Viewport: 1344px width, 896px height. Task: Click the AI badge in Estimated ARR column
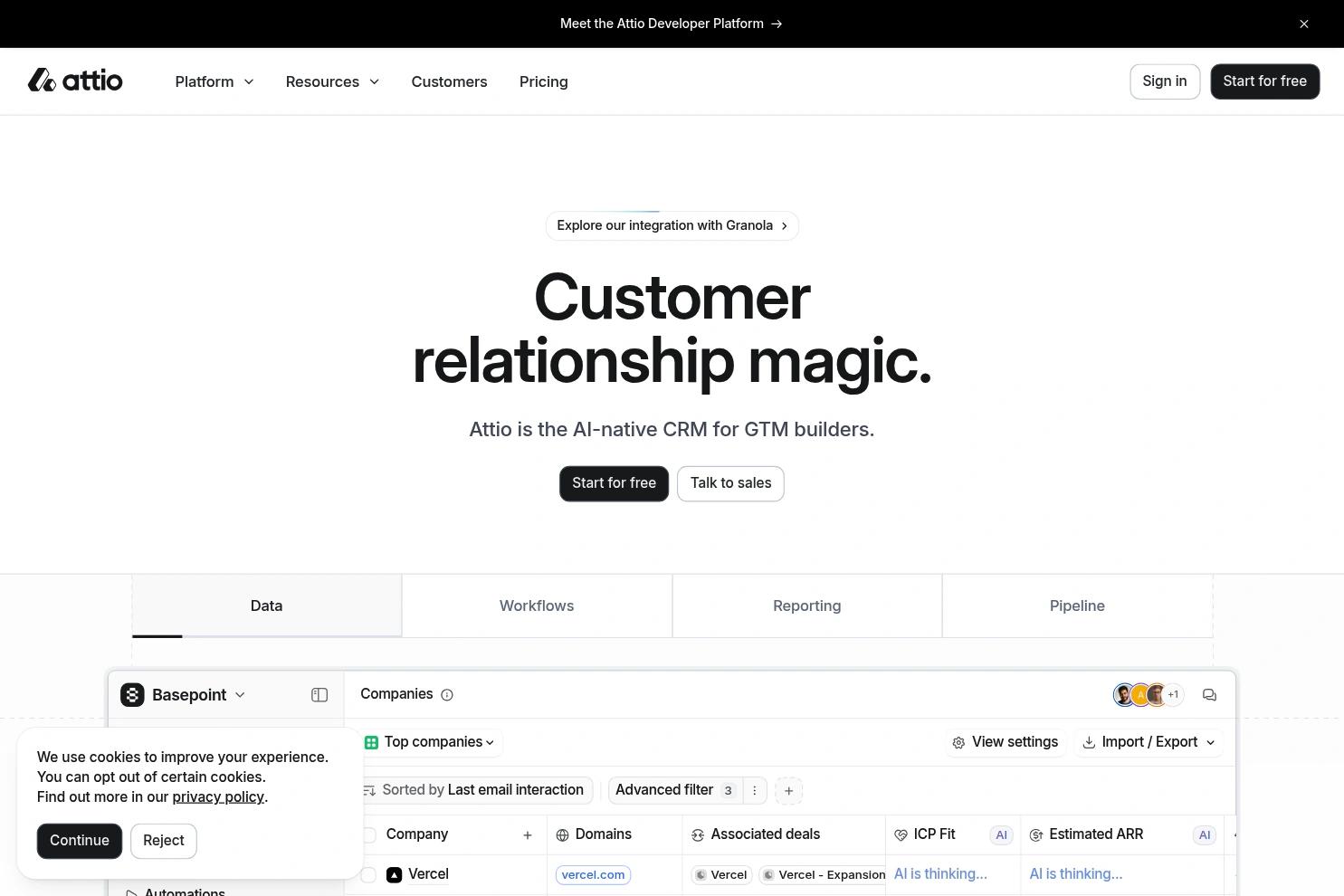click(1205, 835)
